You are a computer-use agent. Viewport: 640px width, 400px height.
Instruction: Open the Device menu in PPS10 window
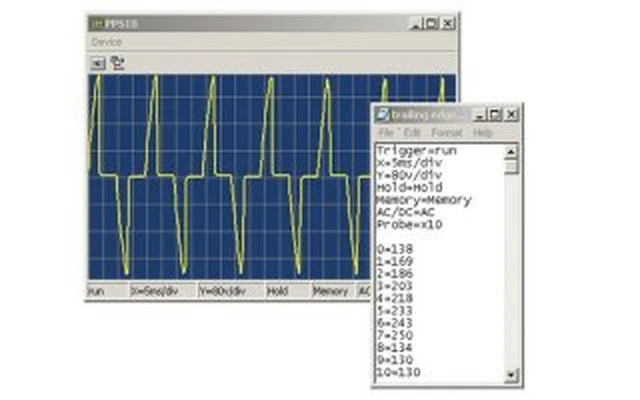point(107,42)
